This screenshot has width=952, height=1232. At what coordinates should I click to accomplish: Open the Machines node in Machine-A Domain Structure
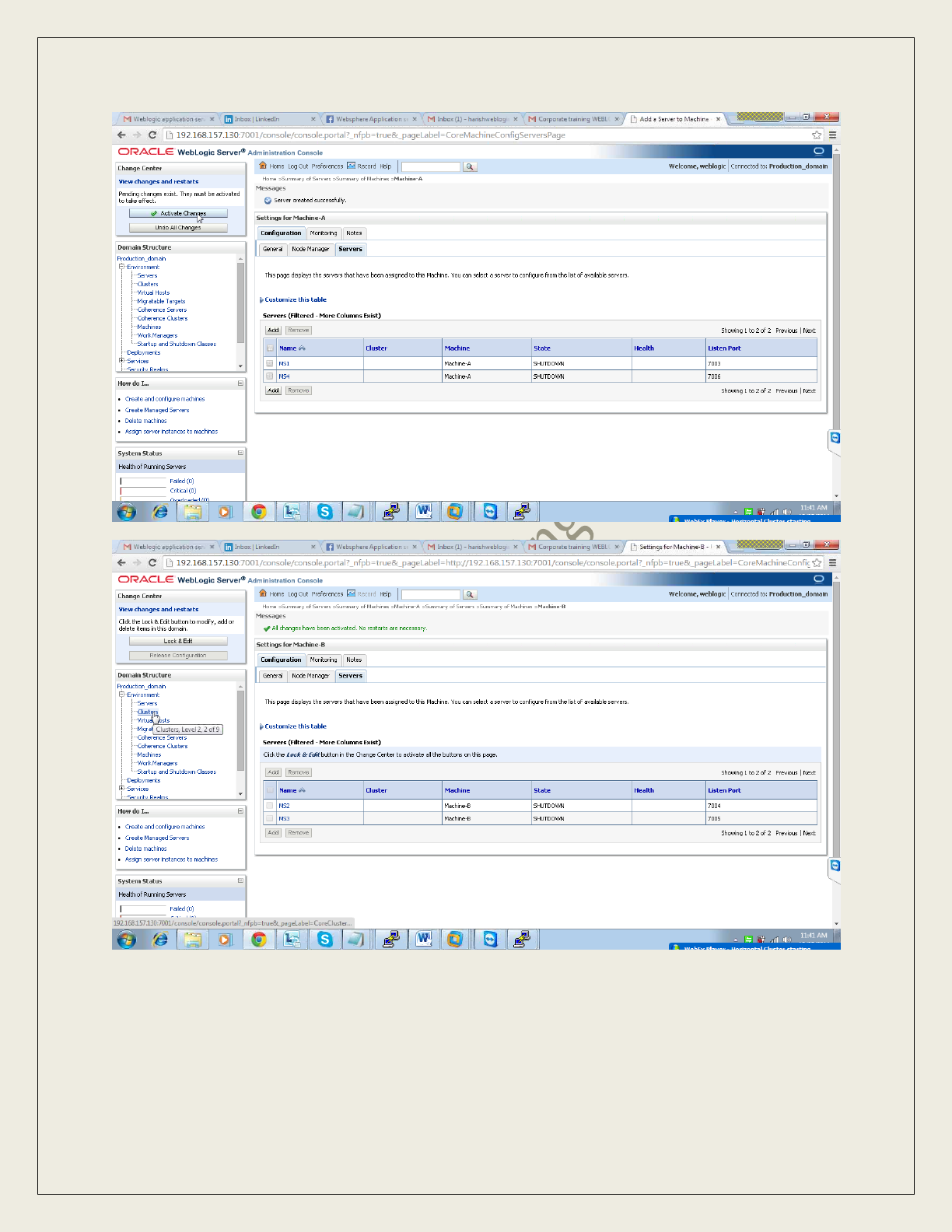149,327
